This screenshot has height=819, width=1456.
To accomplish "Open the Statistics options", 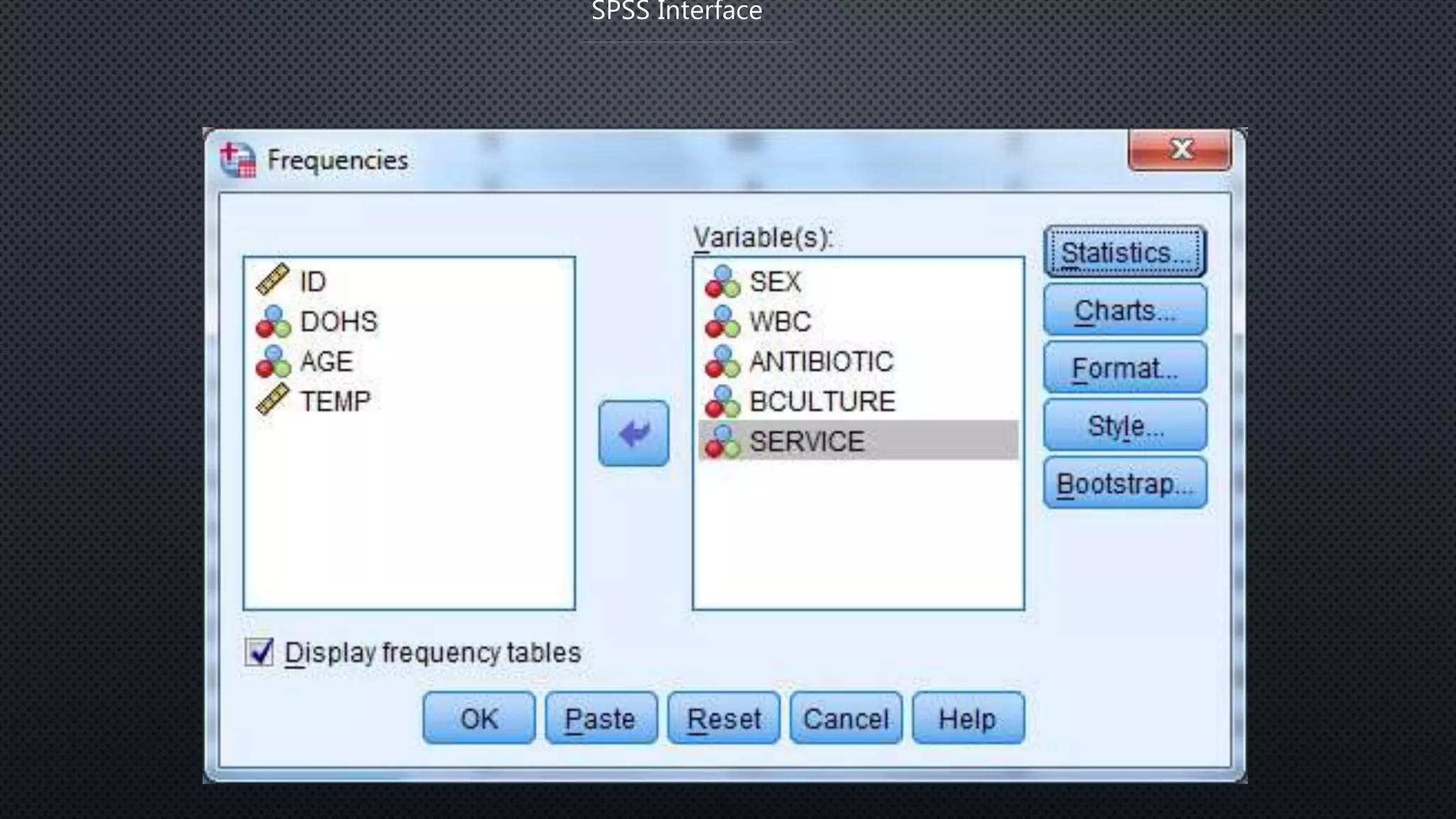I will [1125, 252].
